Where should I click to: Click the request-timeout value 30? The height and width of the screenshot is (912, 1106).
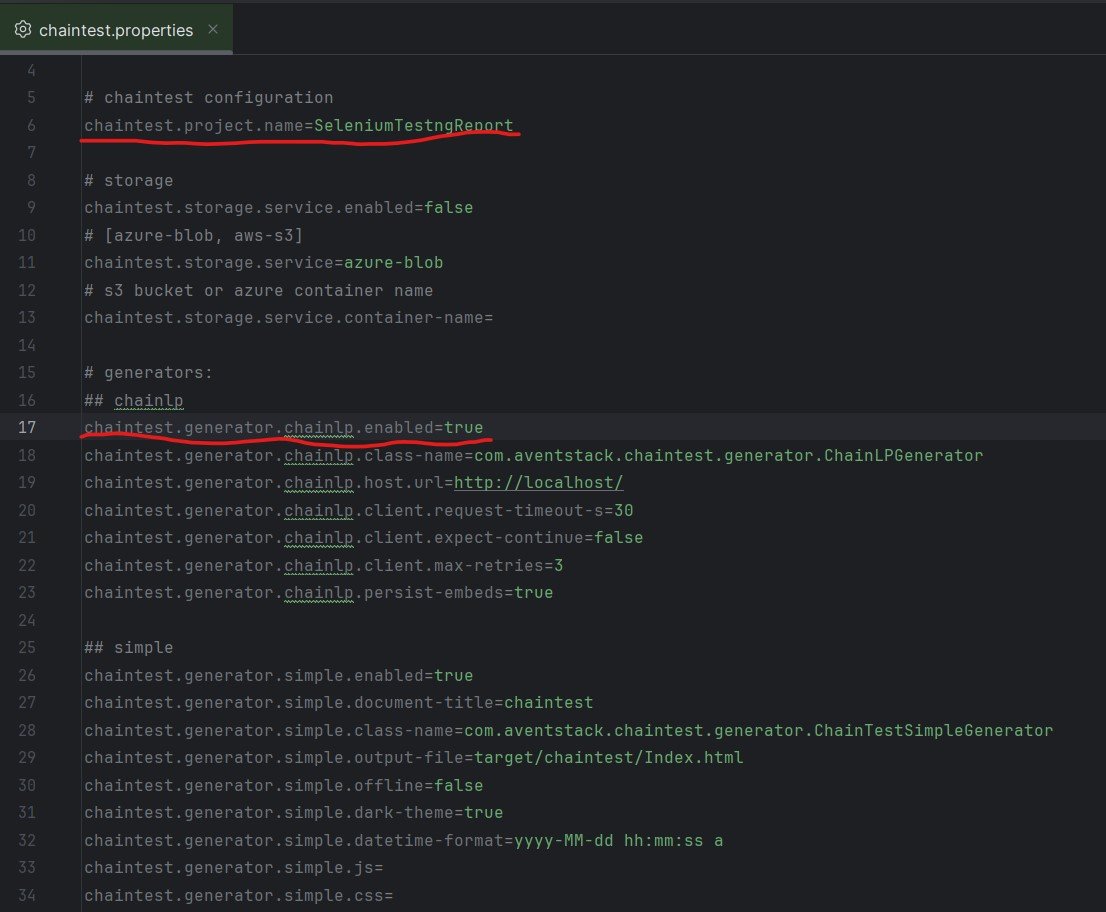pyautogui.click(x=624, y=511)
